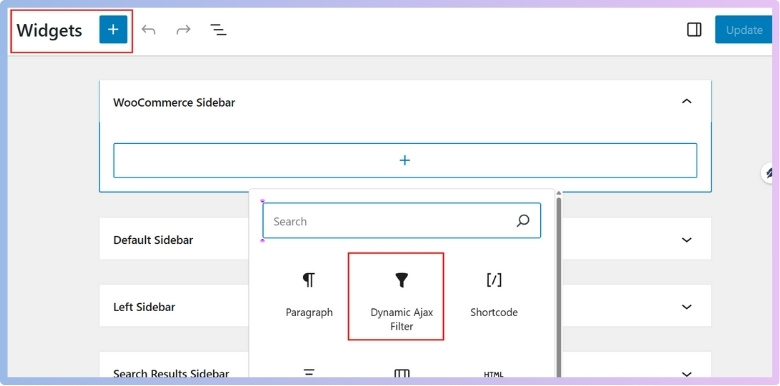
Task: Focus the block Search field
Action: pyautogui.click(x=401, y=221)
